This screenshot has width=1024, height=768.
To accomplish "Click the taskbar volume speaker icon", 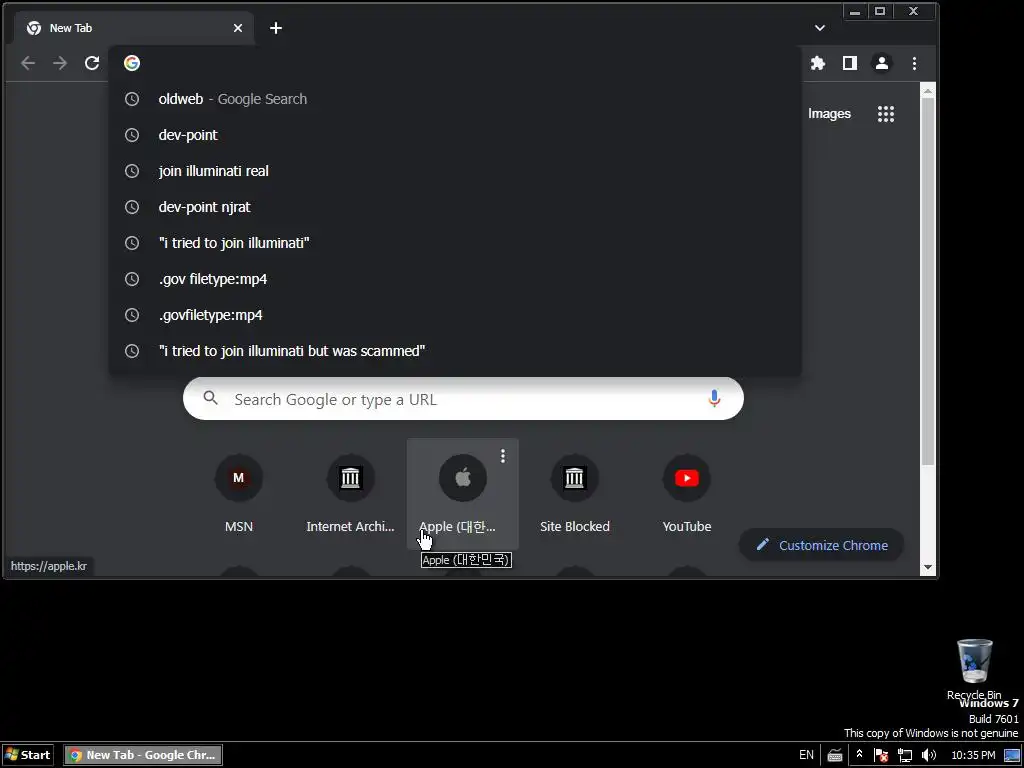I will click(x=928, y=755).
